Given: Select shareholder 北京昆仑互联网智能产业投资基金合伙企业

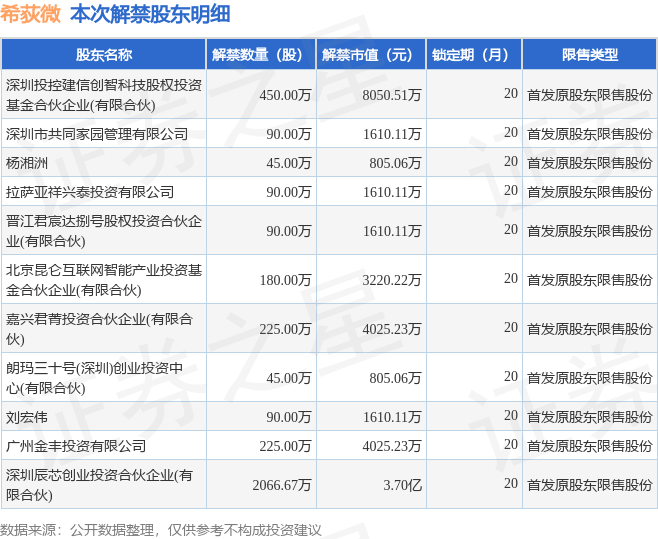Looking at the screenshot, I should coord(104,280).
